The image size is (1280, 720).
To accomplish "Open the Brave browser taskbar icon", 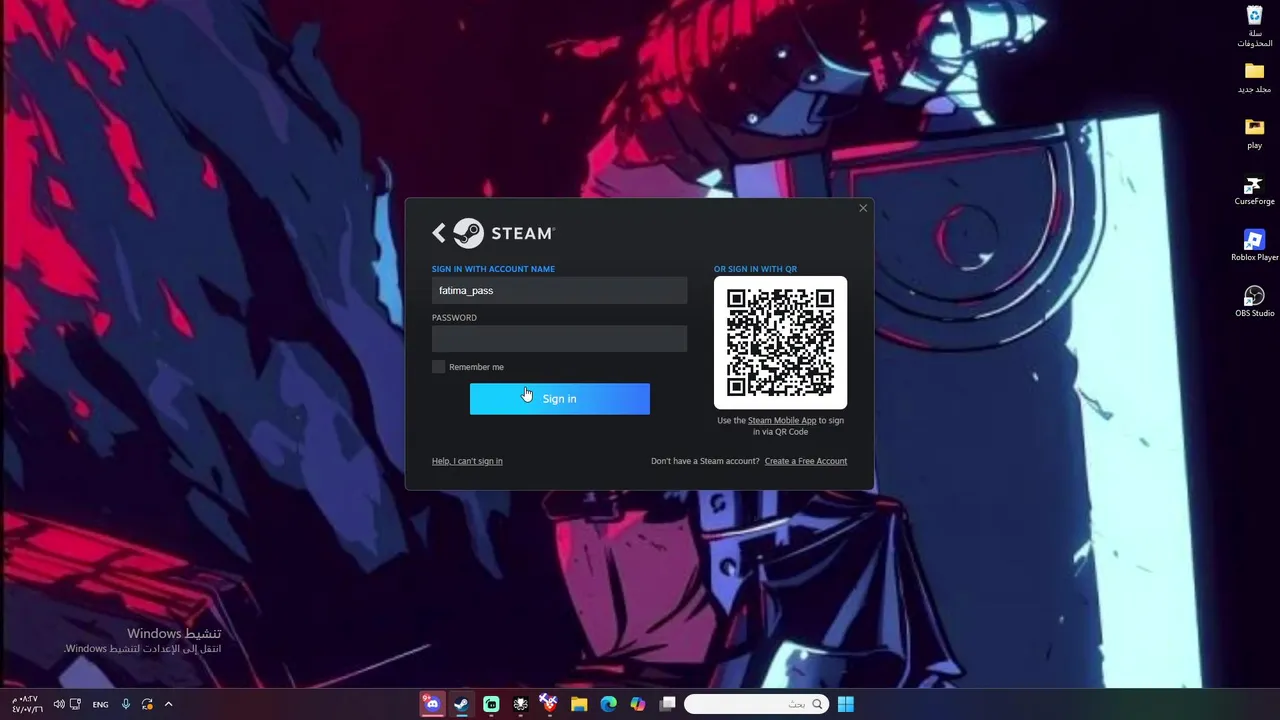I will 549,704.
